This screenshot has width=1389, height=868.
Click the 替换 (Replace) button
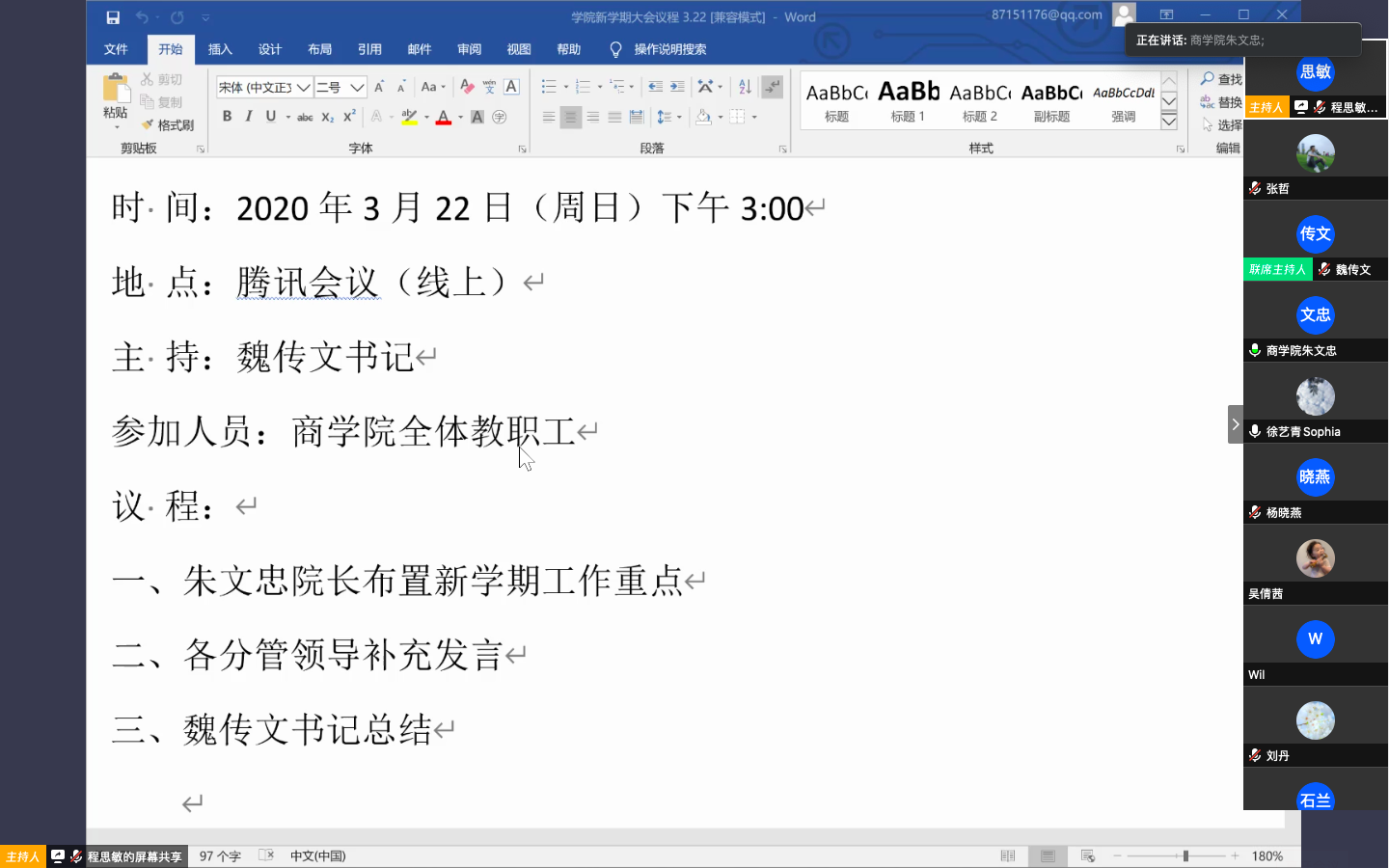[1220, 102]
